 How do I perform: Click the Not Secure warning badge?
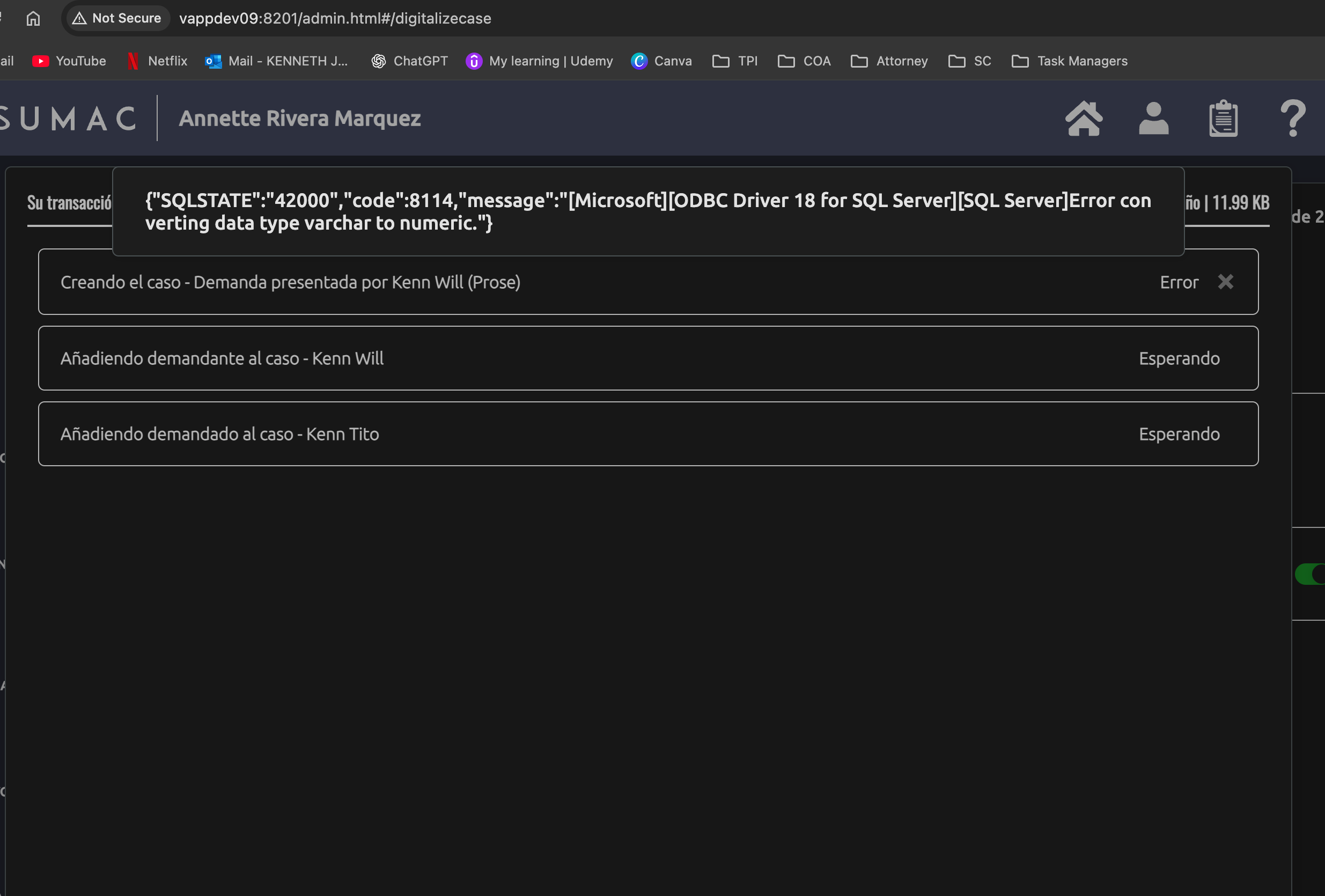(117, 18)
